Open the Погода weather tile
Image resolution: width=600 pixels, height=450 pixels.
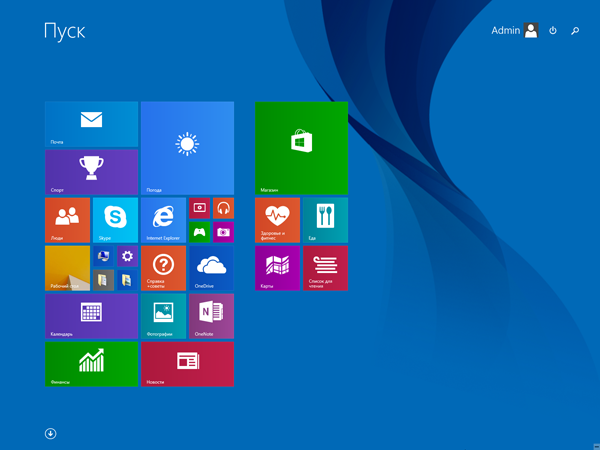click(188, 148)
